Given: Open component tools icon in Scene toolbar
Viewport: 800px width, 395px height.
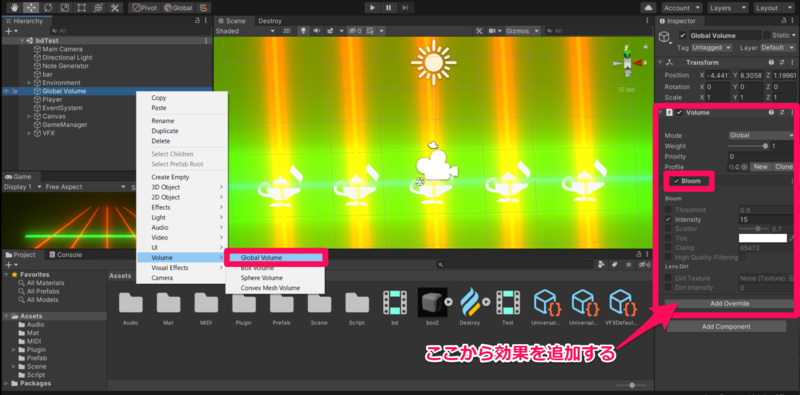Looking at the screenshot, I should pos(479,31).
